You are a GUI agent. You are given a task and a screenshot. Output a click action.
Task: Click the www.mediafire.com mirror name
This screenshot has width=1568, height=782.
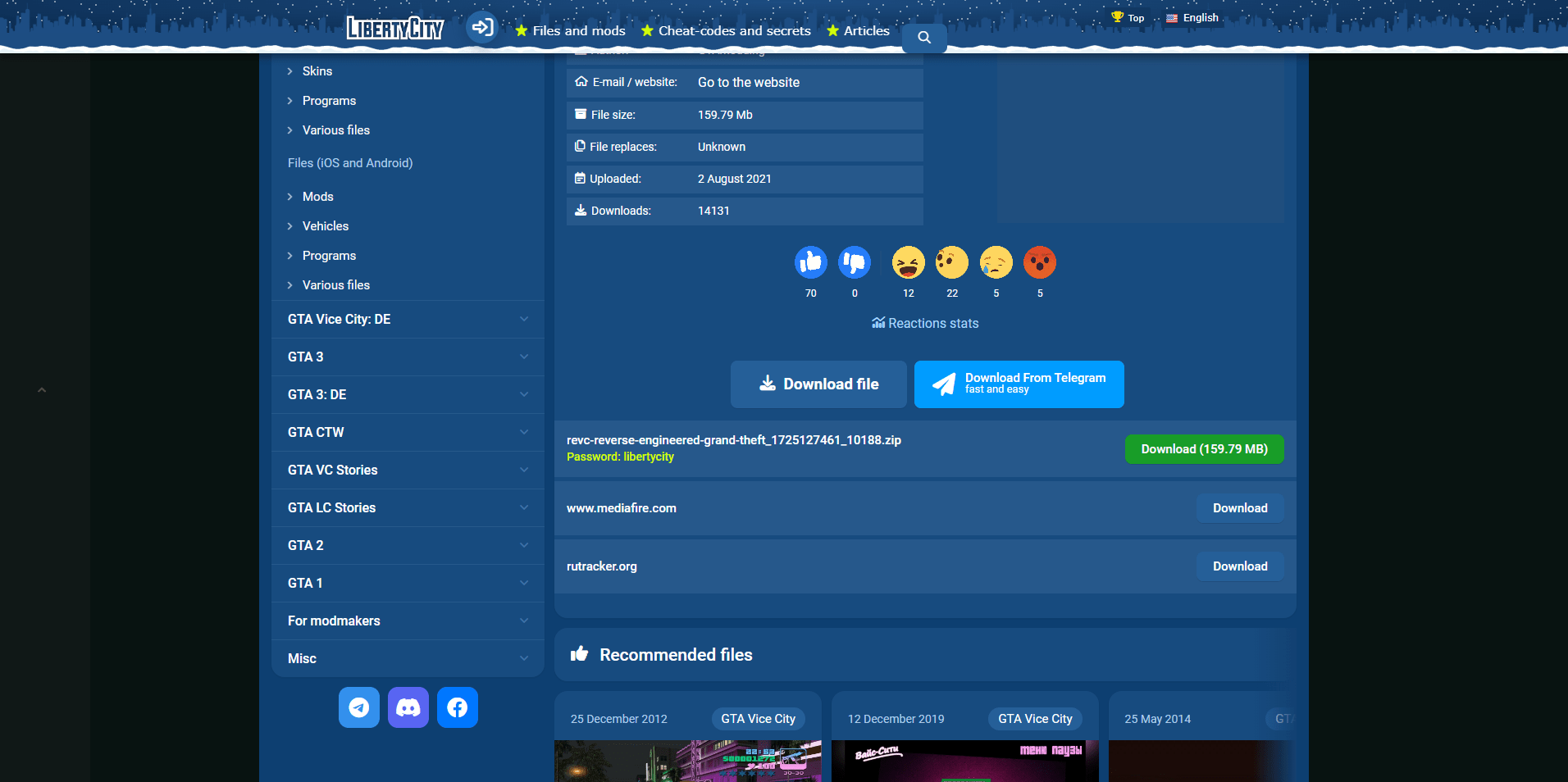(622, 508)
